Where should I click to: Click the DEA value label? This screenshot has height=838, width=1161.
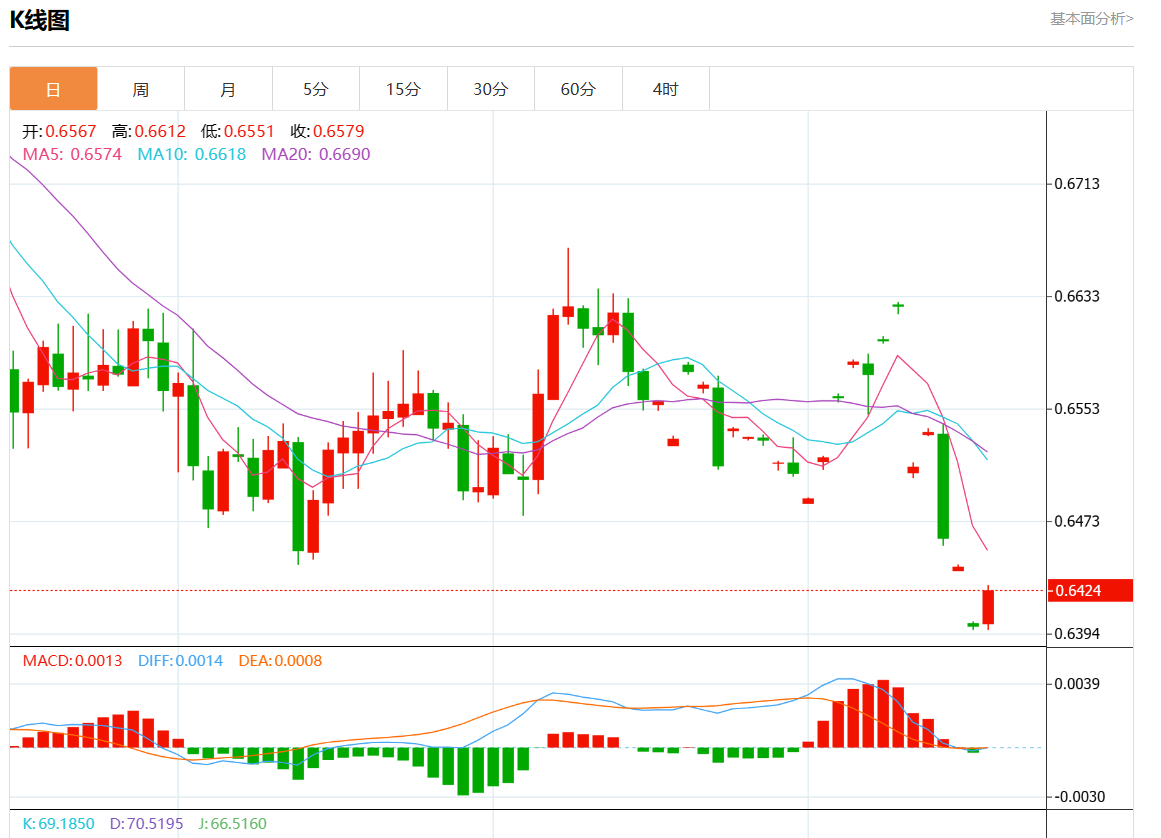(x=280, y=660)
